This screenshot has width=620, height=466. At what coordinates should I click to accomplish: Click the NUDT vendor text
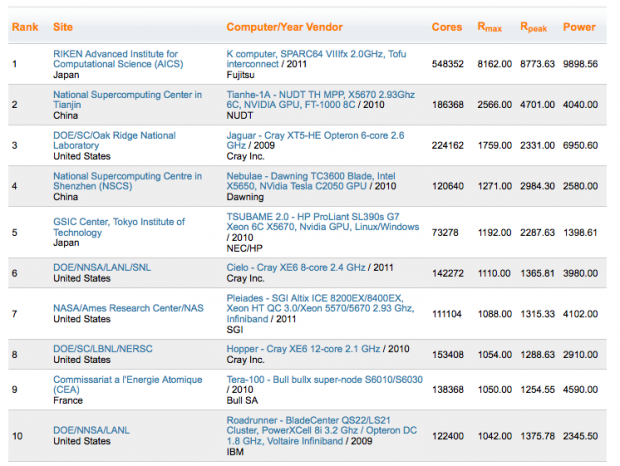tap(240, 115)
